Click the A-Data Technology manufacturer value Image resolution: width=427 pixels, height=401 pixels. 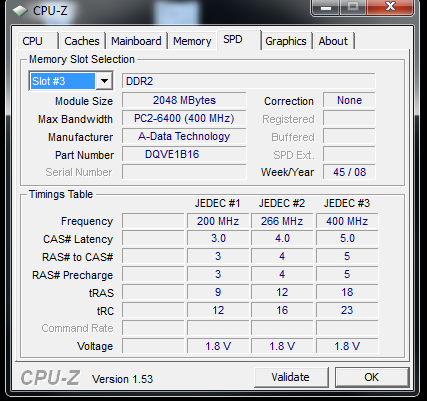pyautogui.click(x=184, y=136)
